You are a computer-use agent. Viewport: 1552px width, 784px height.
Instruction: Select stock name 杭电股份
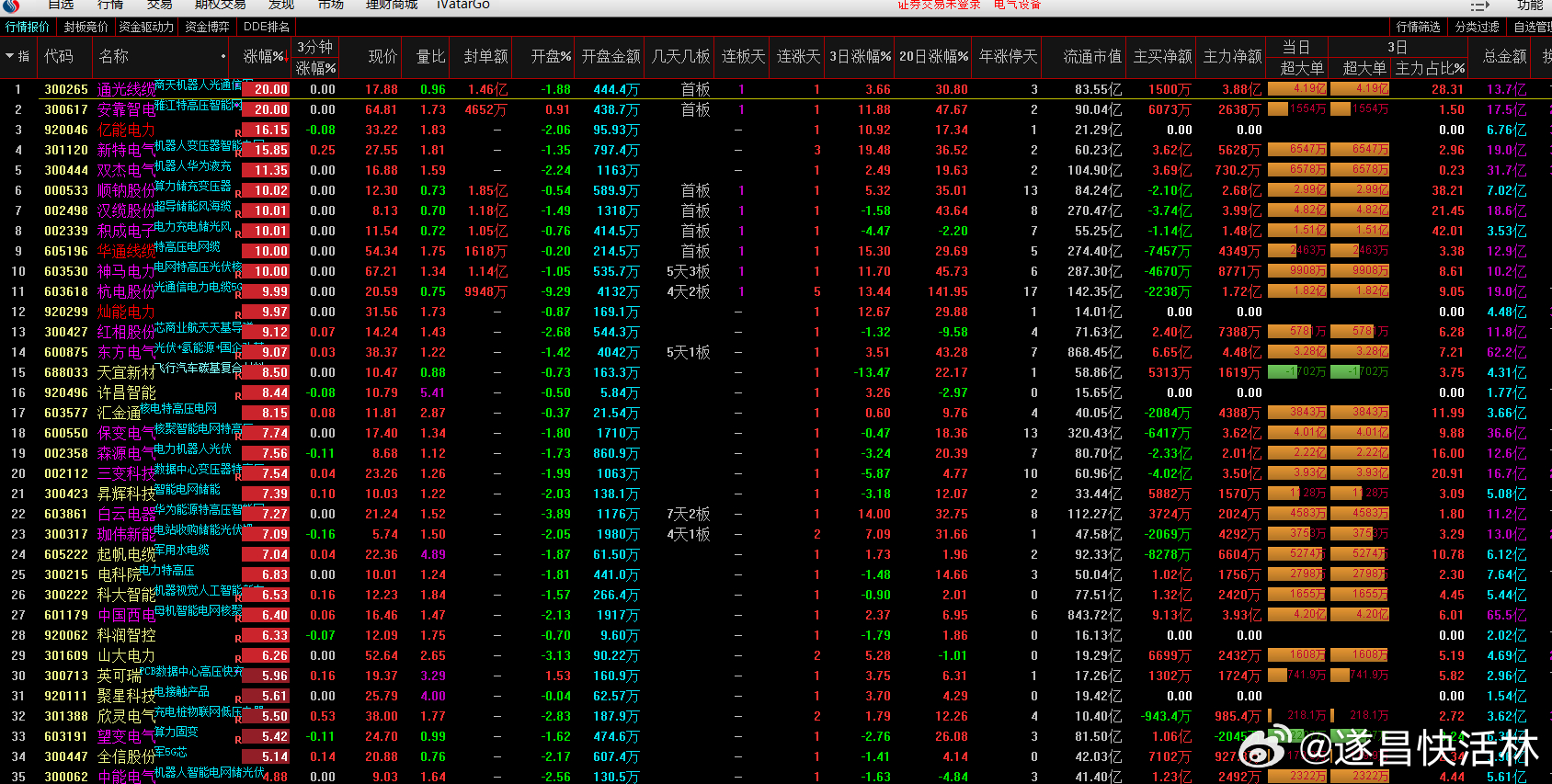(x=126, y=292)
